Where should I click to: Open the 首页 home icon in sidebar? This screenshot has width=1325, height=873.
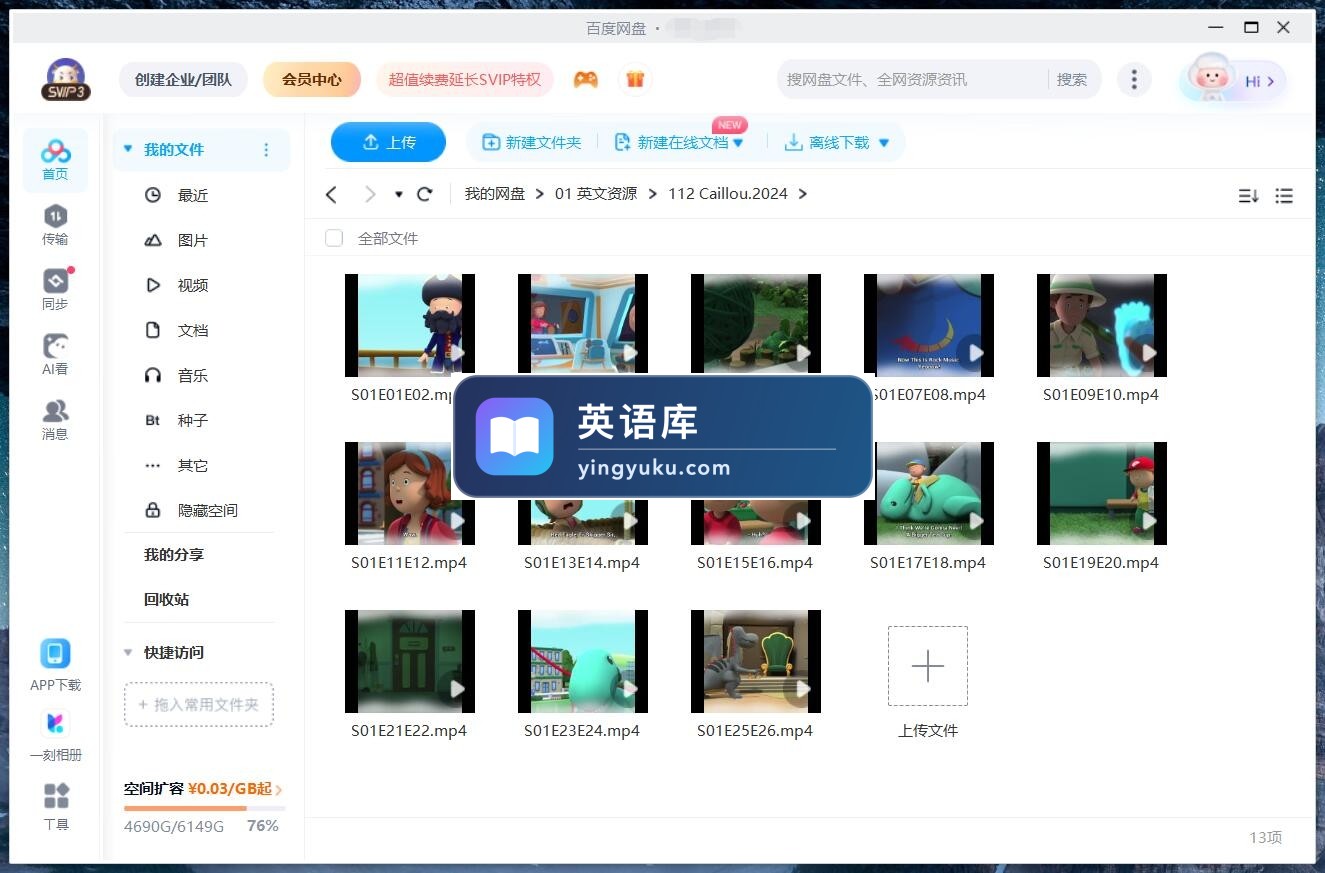(56, 160)
